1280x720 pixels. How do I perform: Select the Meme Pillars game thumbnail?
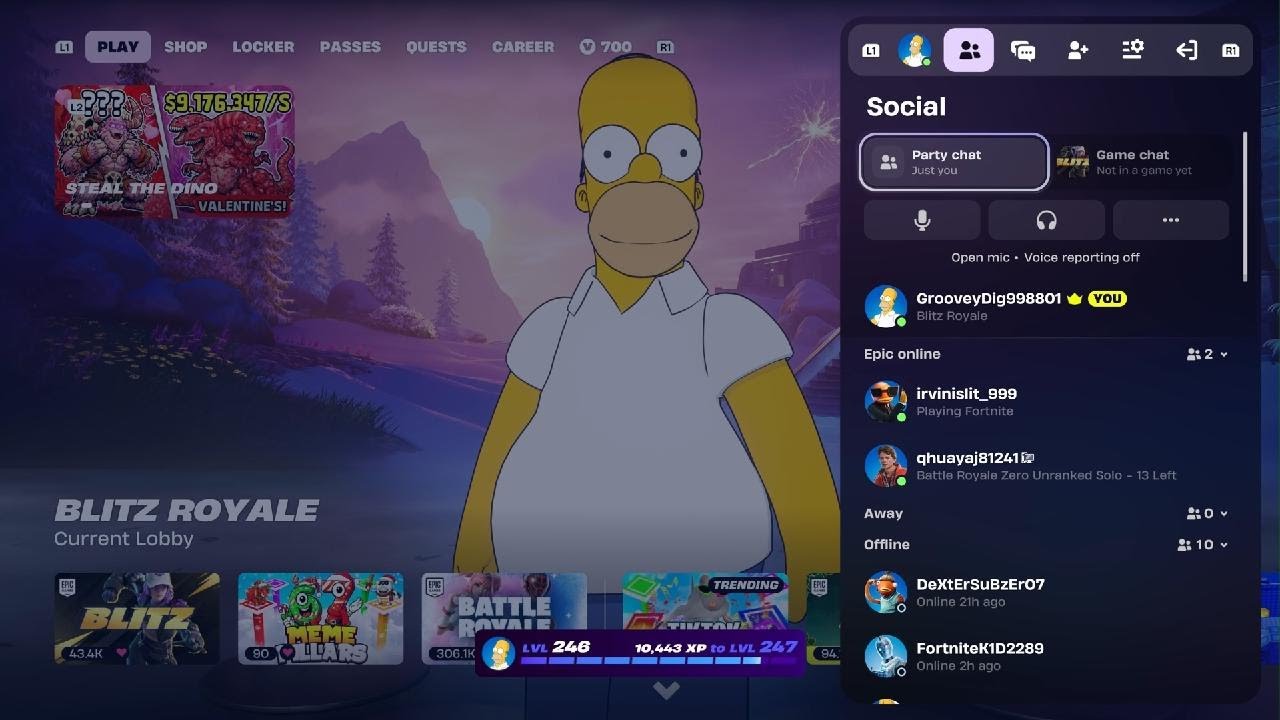click(320, 618)
